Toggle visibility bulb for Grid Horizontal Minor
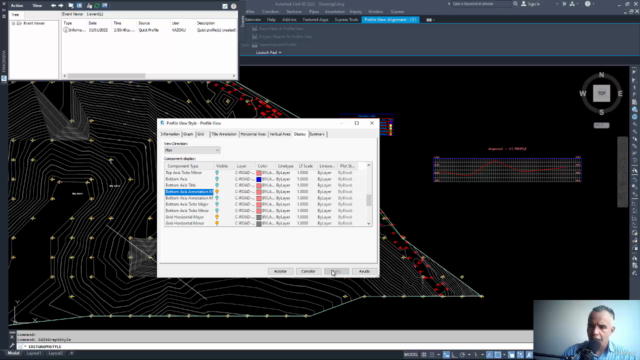This screenshot has height=360, width=640. pyautogui.click(x=217, y=223)
